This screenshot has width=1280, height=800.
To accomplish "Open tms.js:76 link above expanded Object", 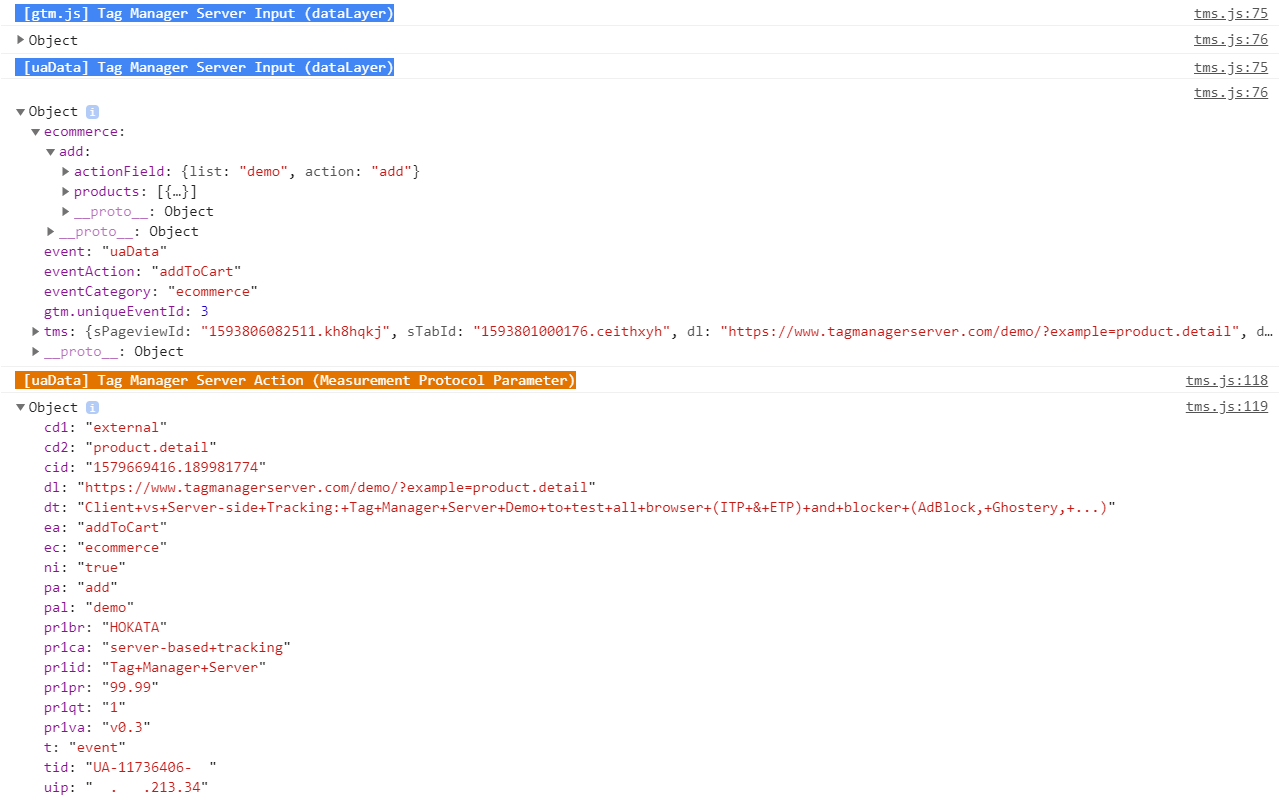I will coord(1230,92).
